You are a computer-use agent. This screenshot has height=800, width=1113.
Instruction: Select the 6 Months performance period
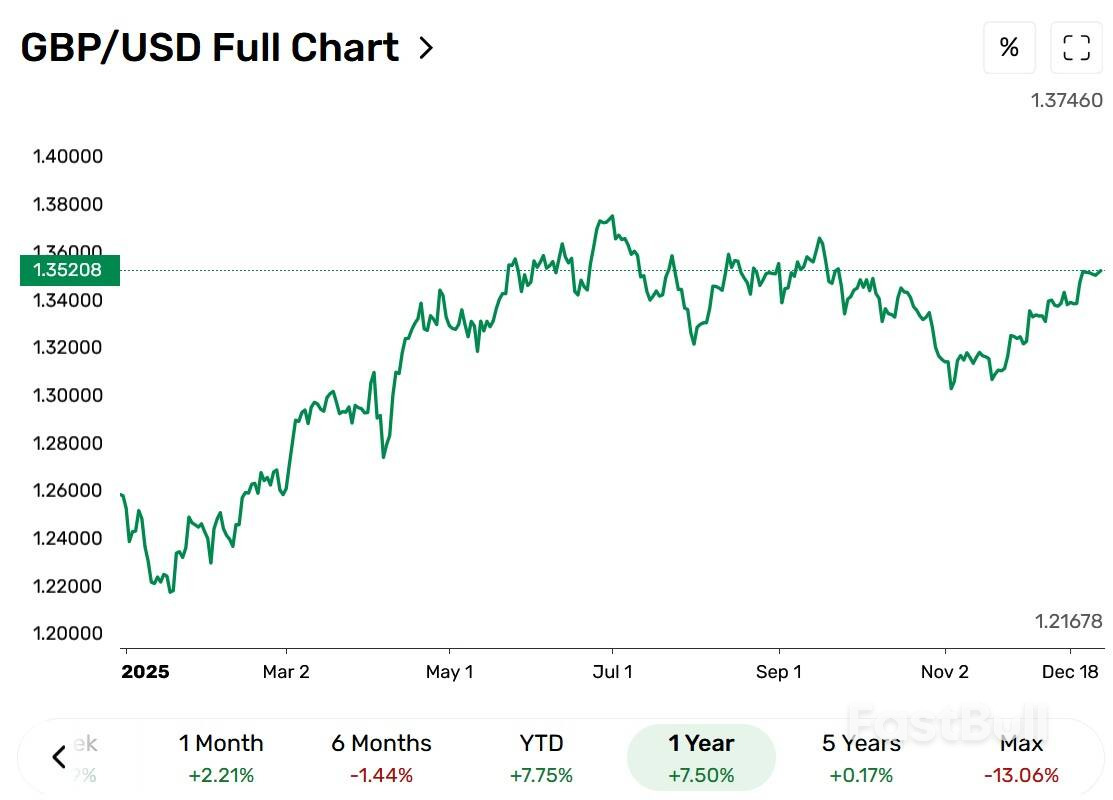[x=381, y=756]
